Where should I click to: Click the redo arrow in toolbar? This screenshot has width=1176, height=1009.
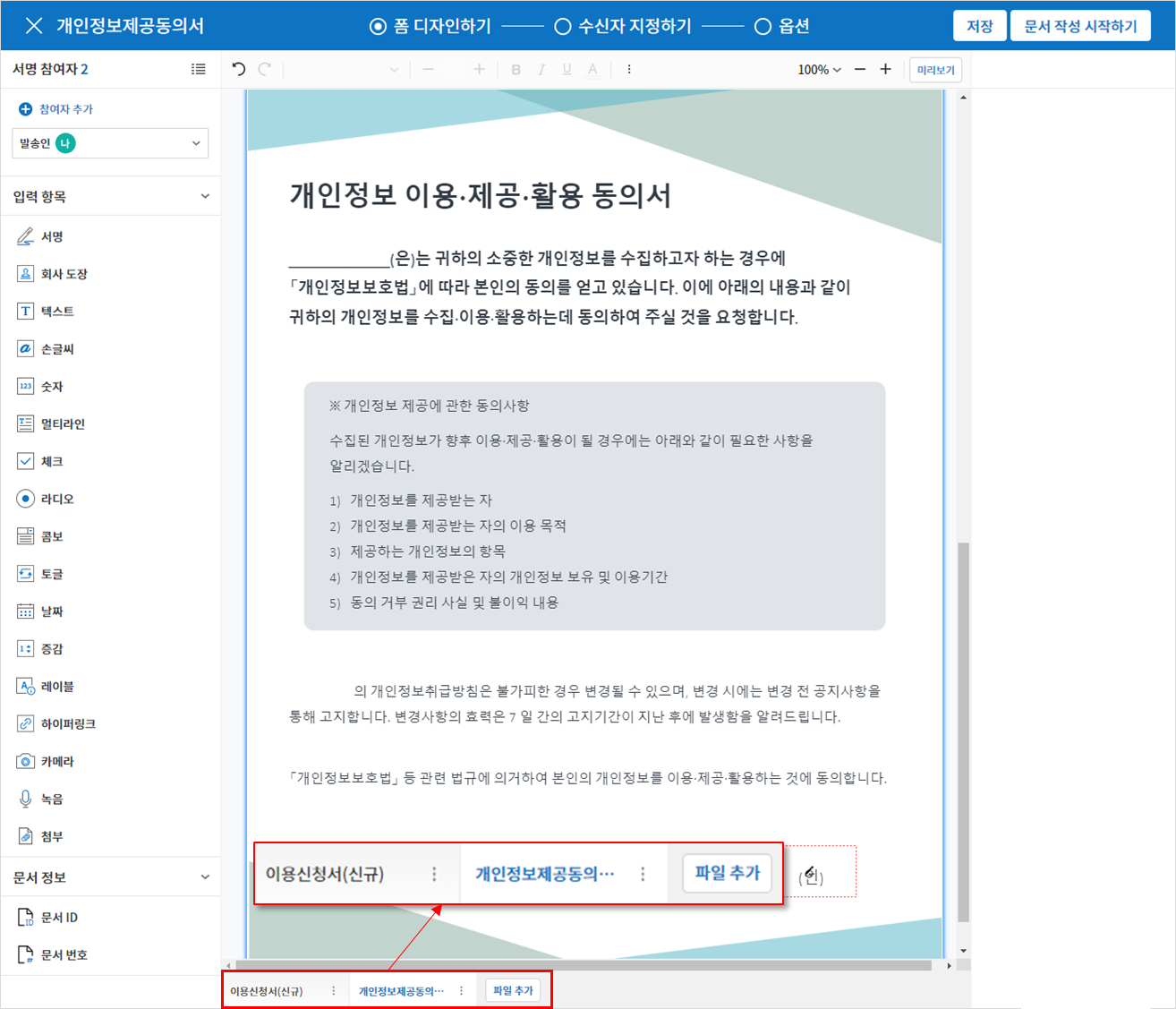click(x=264, y=69)
